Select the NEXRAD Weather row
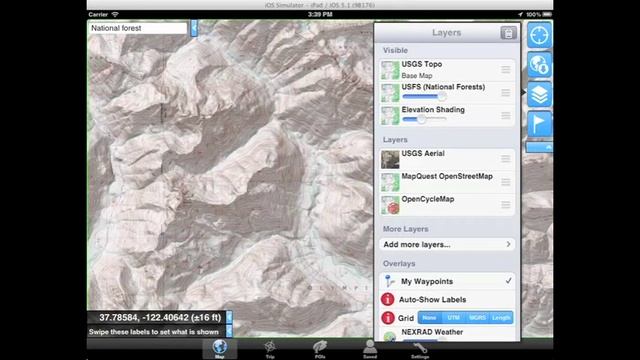Viewport: 640px width, 360px height. coord(447,335)
